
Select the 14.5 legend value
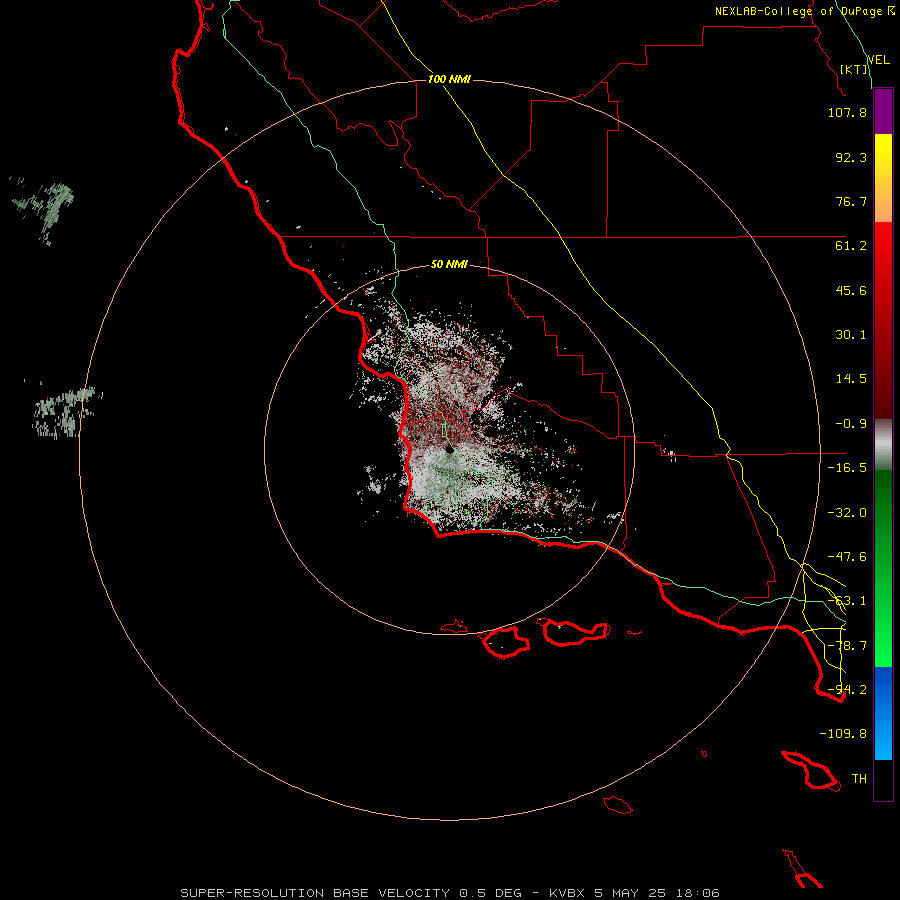coord(851,379)
